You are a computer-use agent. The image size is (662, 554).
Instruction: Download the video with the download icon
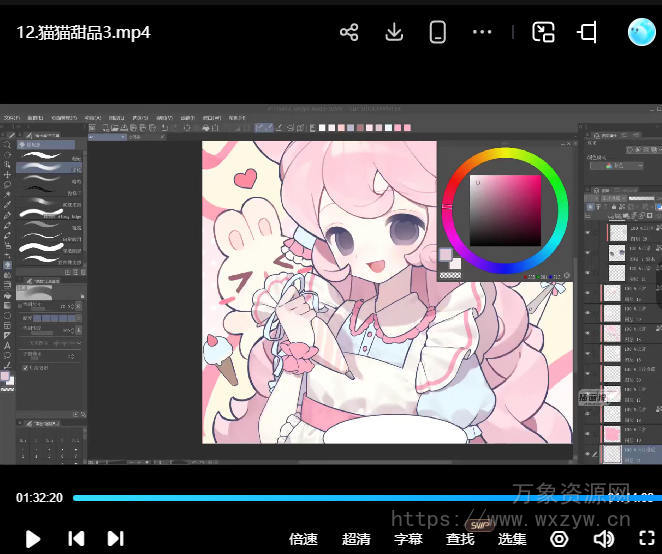click(x=394, y=32)
